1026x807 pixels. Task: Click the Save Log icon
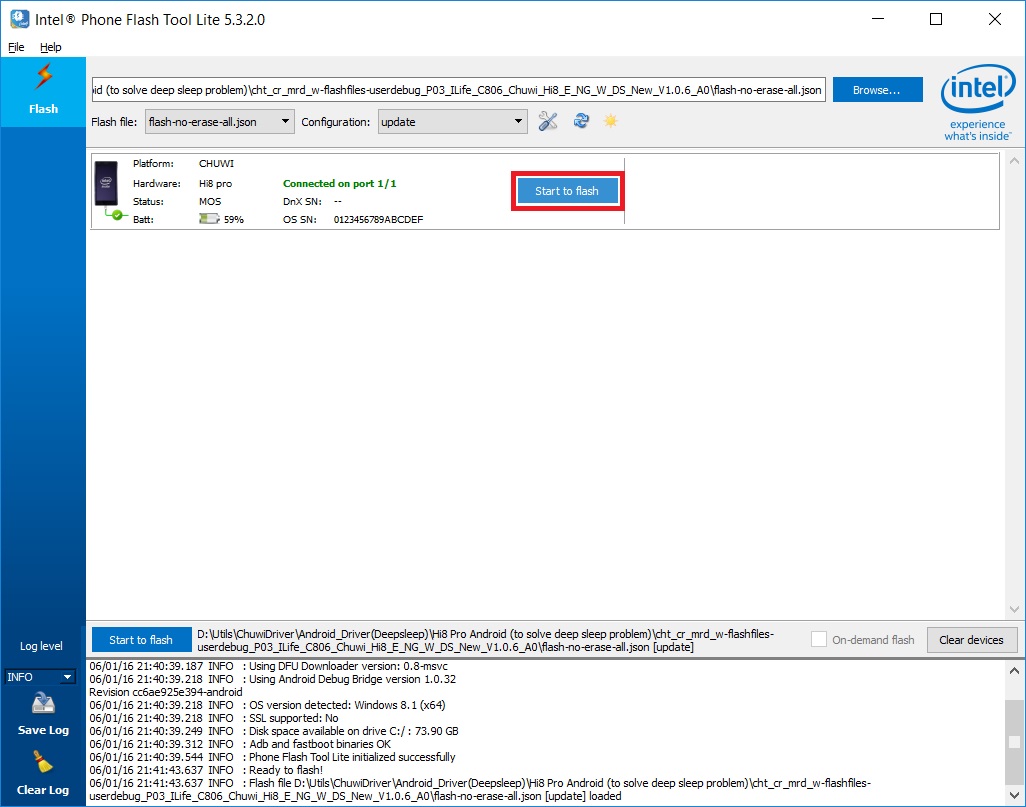coord(43,704)
